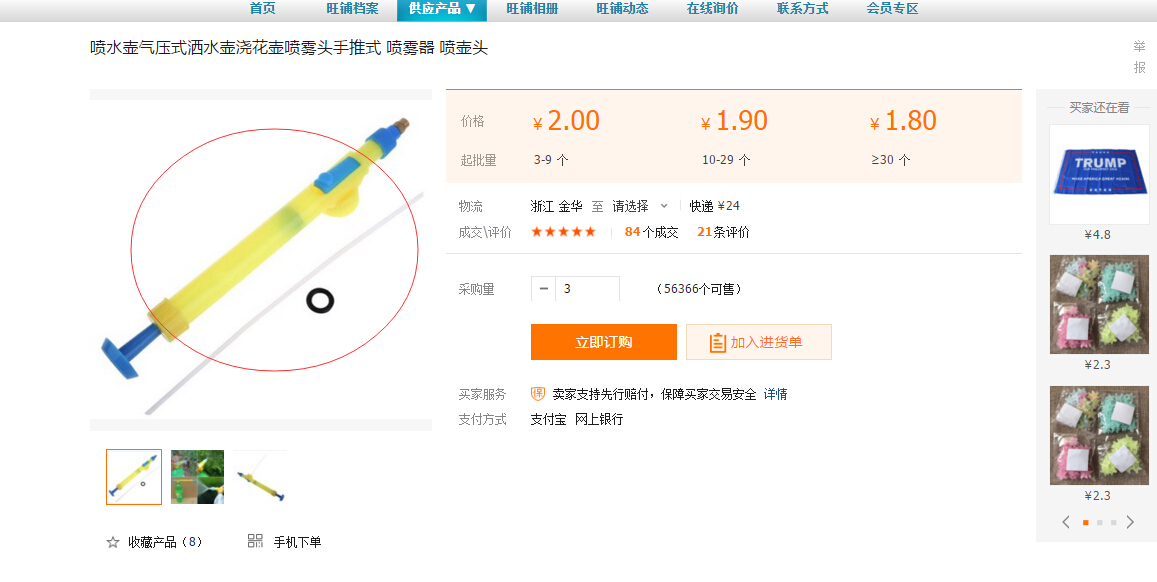Expand the 请选择 shipping destination dropdown
The height and width of the screenshot is (582, 1157).
tap(640, 206)
